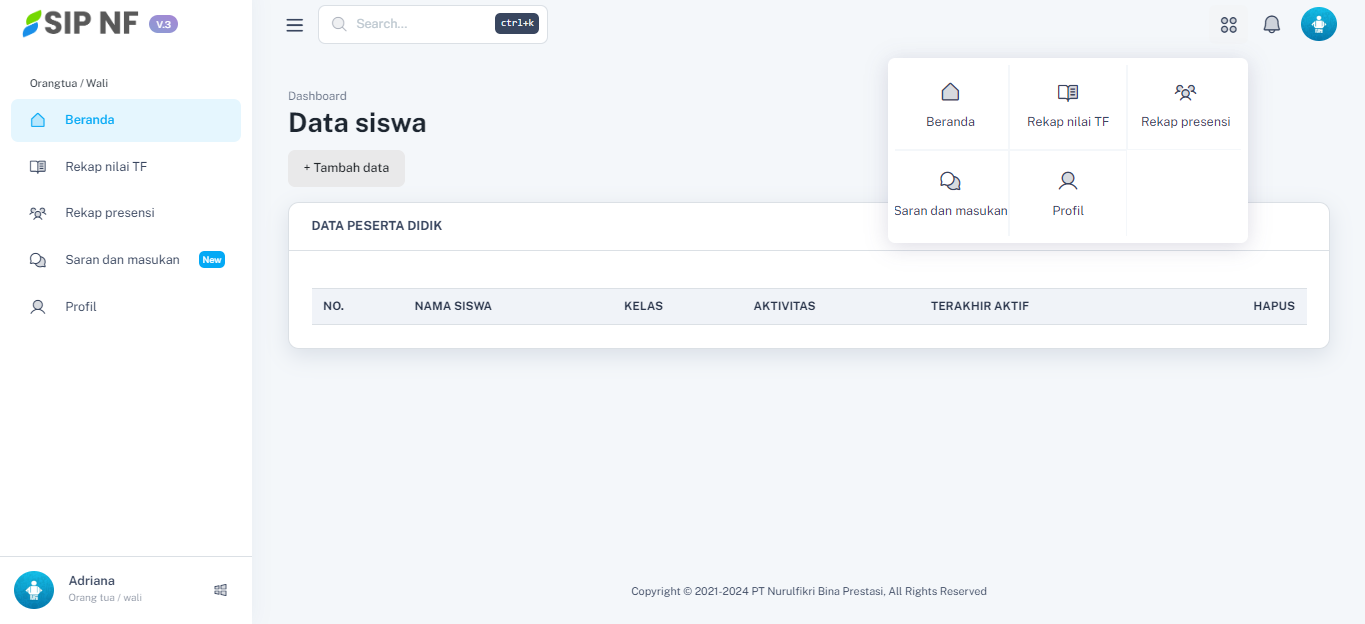Click the SIP NF logo
1365x624 pixels.
(x=81, y=24)
